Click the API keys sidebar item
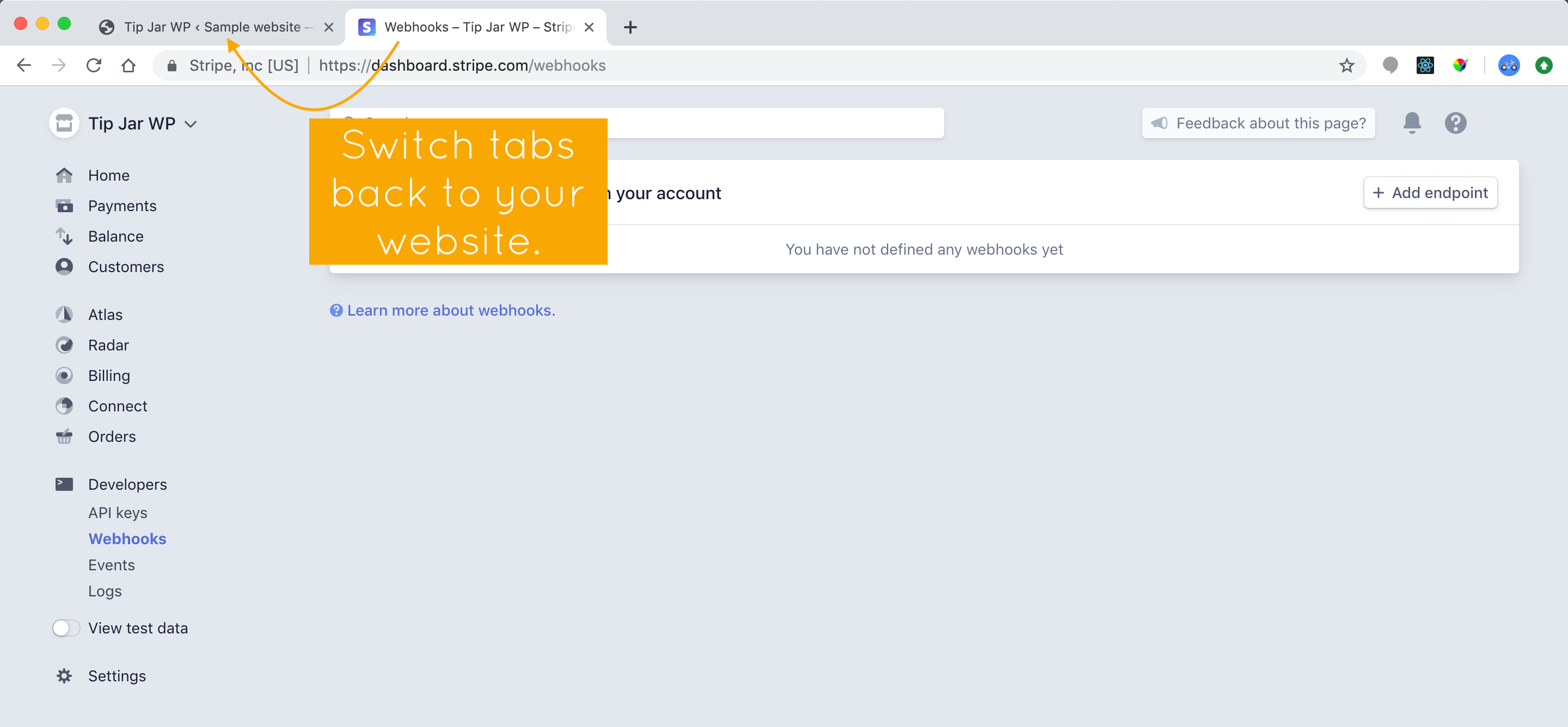 pyautogui.click(x=116, y=512)
